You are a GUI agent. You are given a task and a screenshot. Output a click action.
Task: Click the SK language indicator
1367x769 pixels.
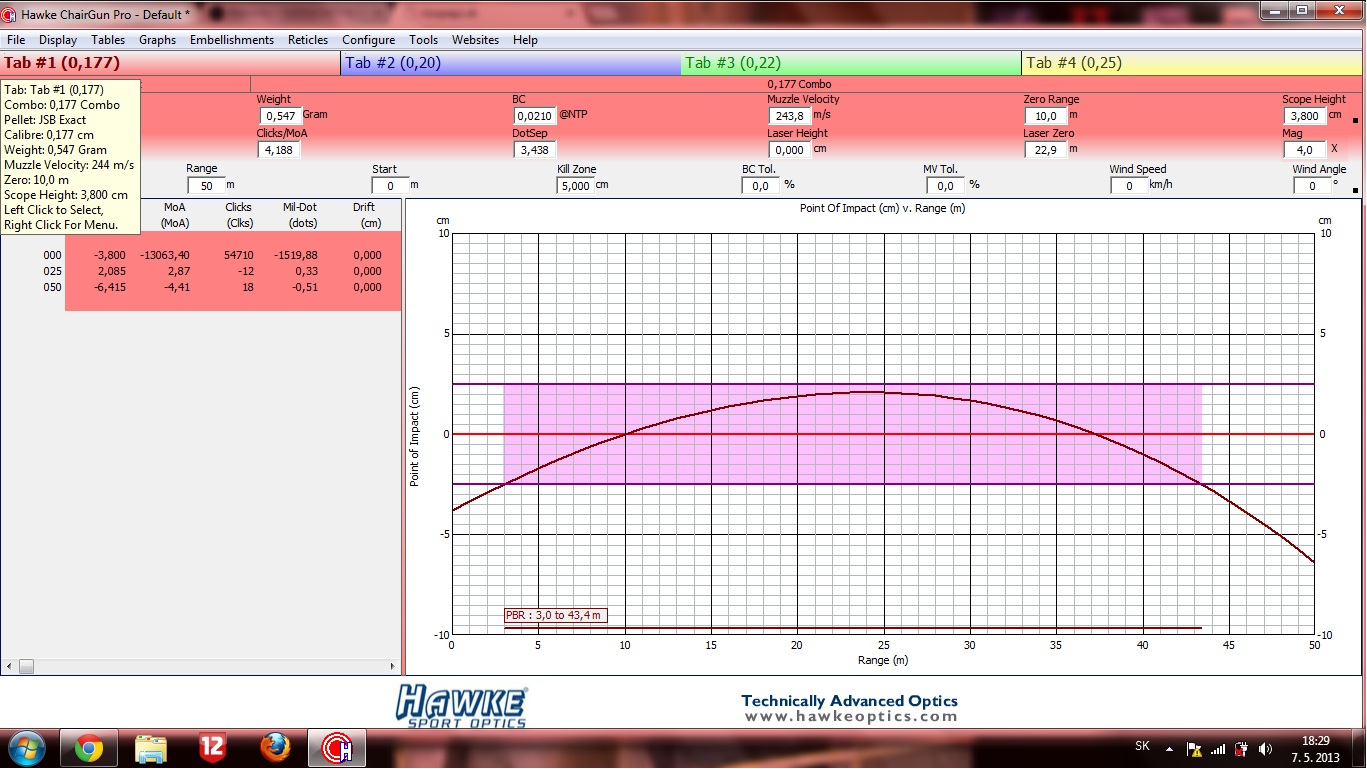[1142, 746]
